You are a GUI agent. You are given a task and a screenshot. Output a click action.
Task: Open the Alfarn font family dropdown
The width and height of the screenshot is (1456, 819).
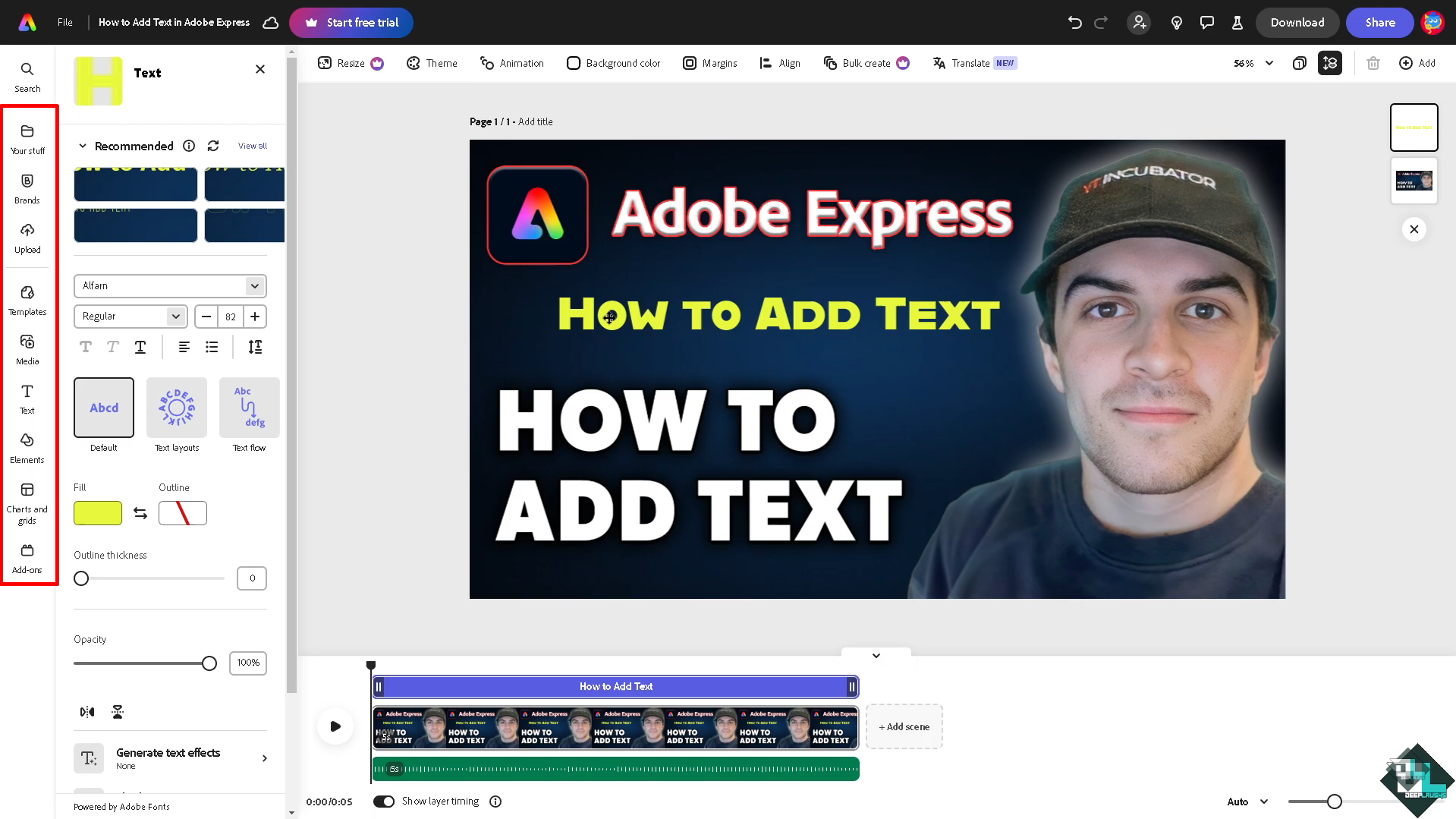click(x=169, y=285)
